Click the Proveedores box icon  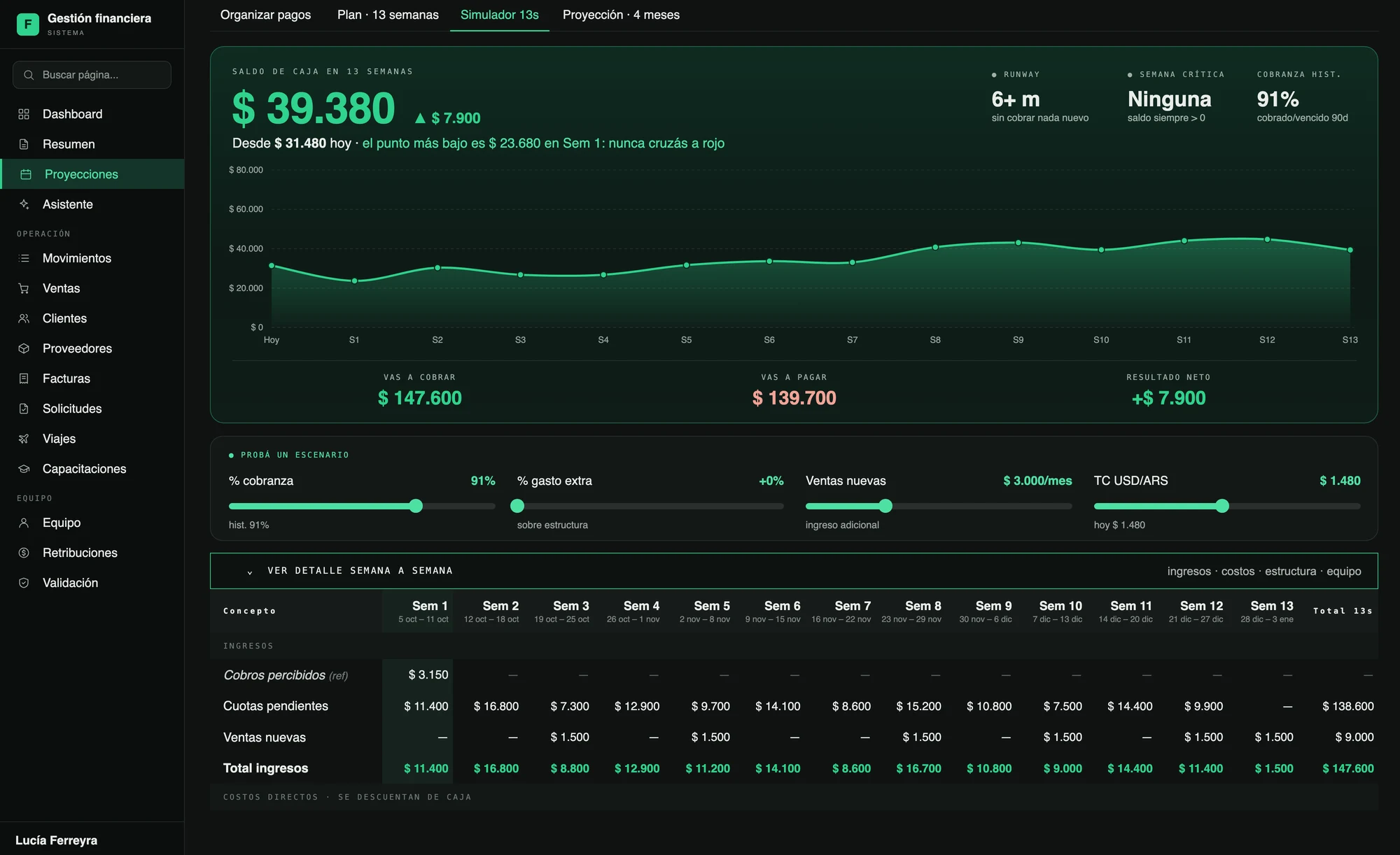click(24, 348)
